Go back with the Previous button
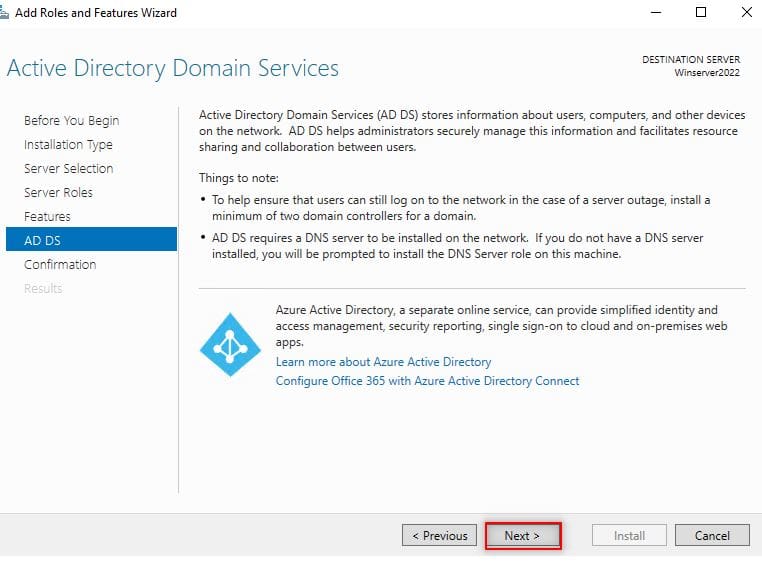762x568 pixels. point(439,535)
